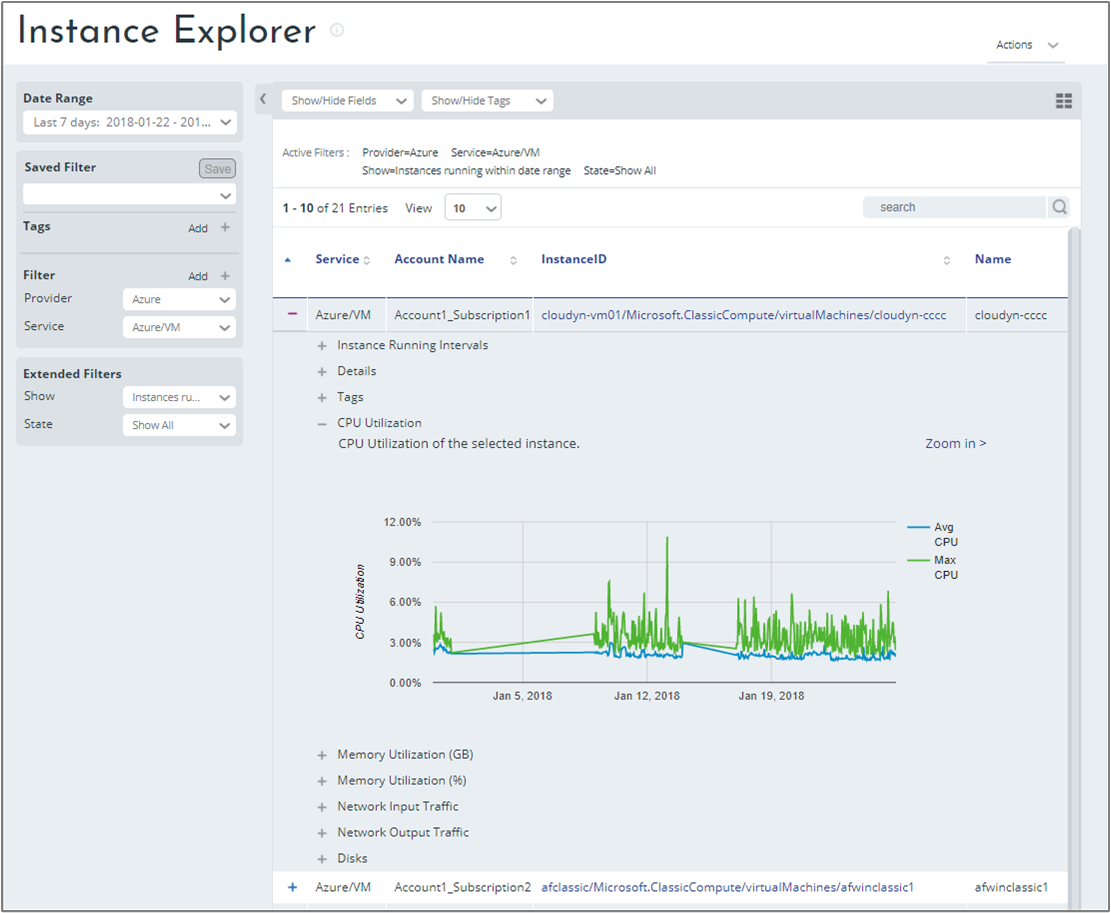The image size is (1111, 913).
Task: Add a tag with the plus icon
Action: coord(225,227)
